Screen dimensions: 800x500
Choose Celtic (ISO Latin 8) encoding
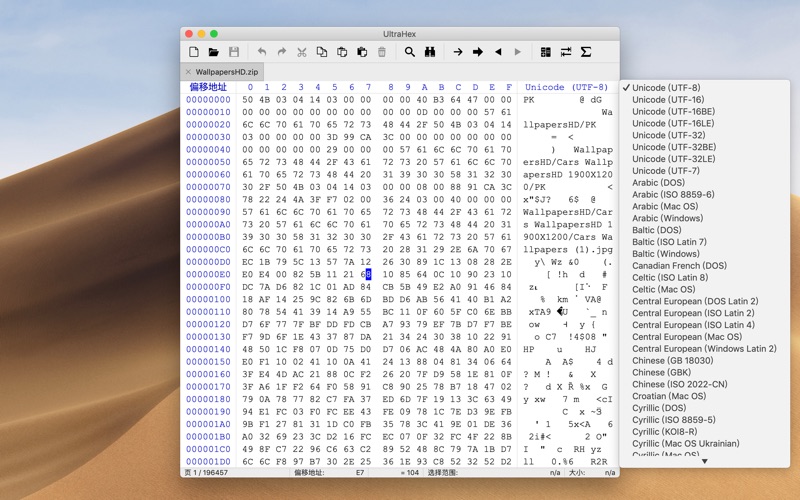[x=670, y=278]
